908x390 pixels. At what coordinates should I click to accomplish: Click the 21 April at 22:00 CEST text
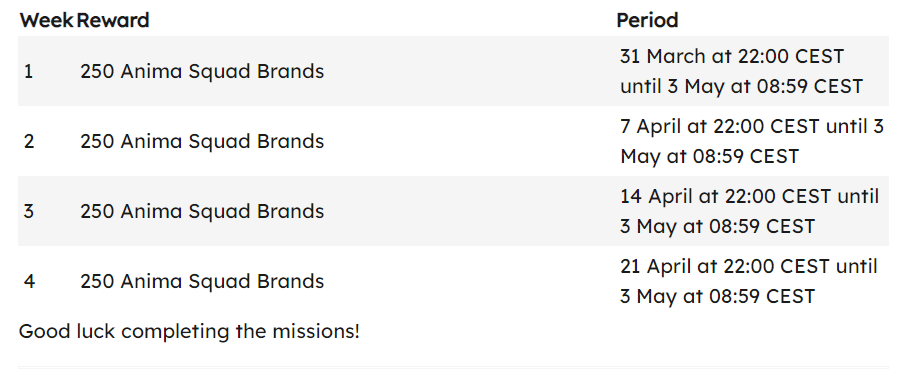click(x=725, y=267)
